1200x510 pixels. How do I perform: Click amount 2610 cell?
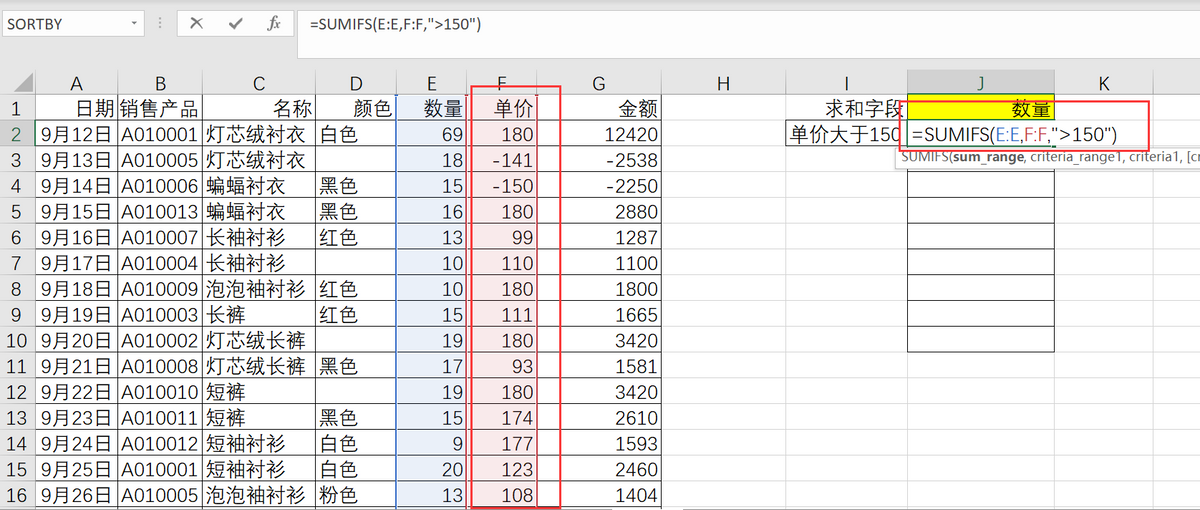[598, 417]
